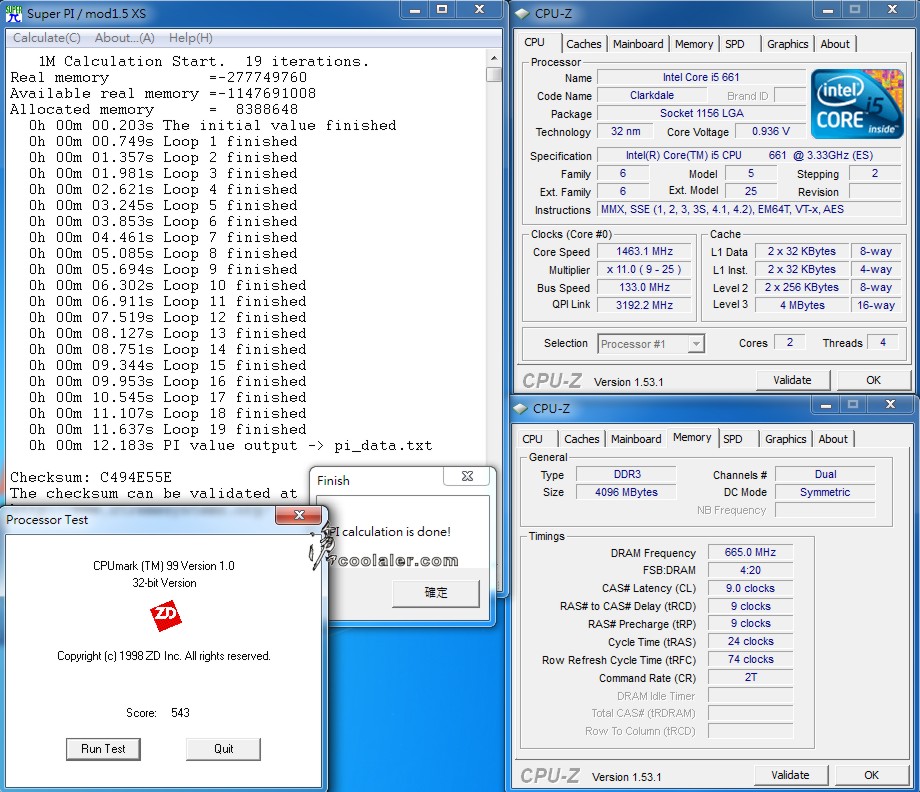Switch to Mainboard tab in top CPU-Z
The width and height of the screenshot is (920, 792).
(638, 44)
